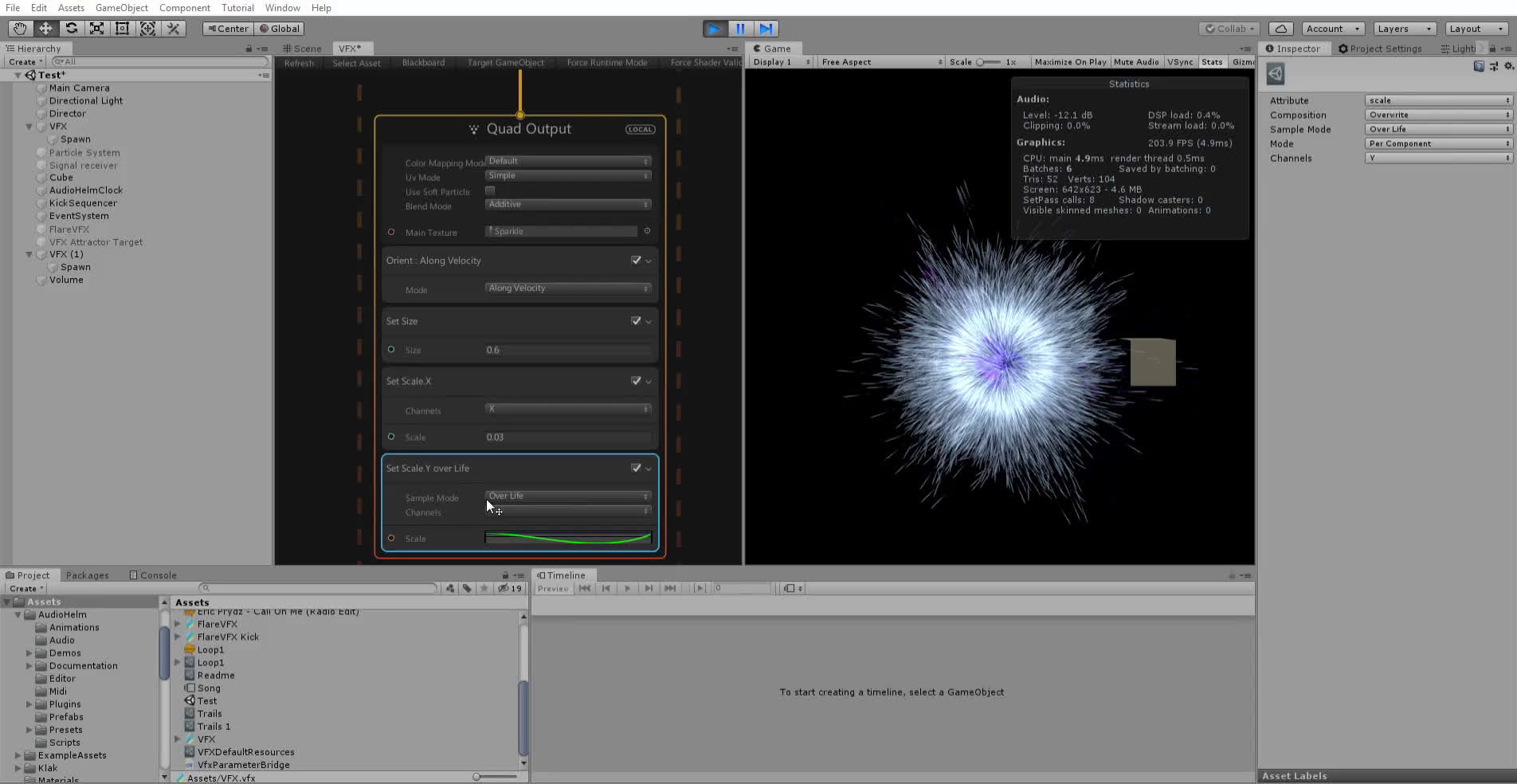Select the Rotate tool
Screen dimensions: 1517x784
71,29
